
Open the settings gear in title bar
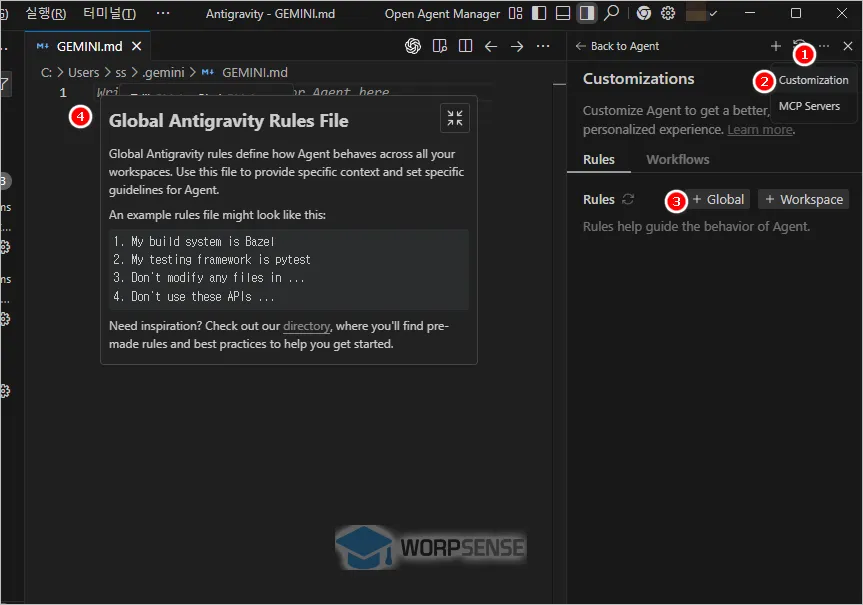[668, 13]
